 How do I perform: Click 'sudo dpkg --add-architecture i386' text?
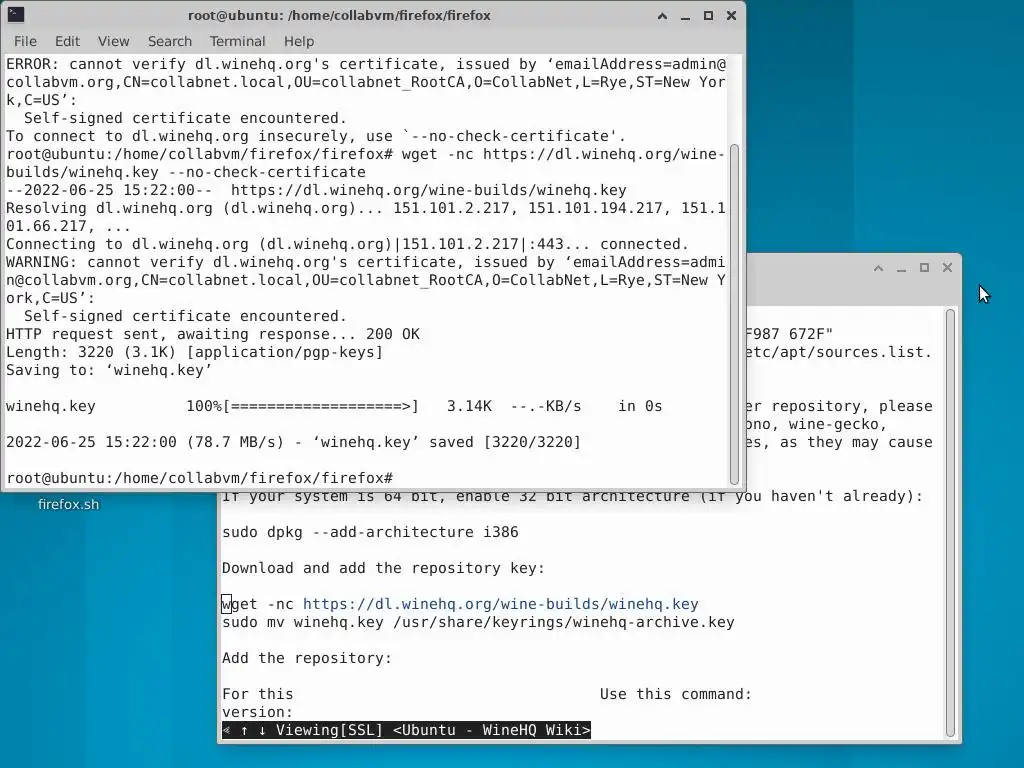(x=370, y=532)
